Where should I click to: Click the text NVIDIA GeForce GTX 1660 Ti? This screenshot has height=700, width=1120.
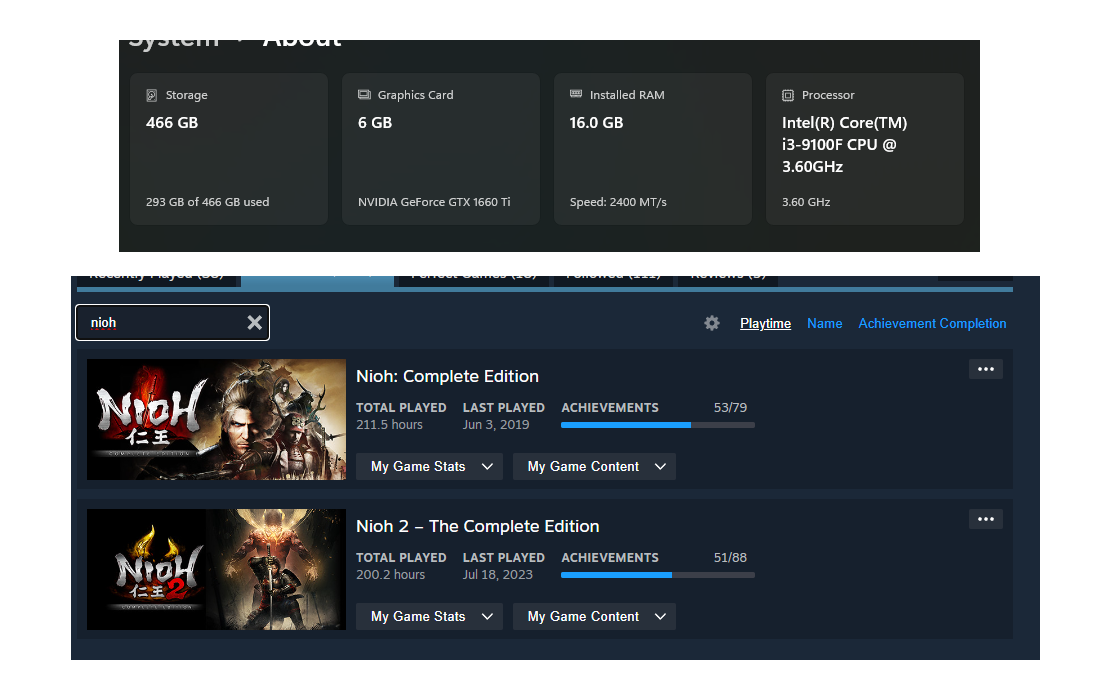coord(434,202)
